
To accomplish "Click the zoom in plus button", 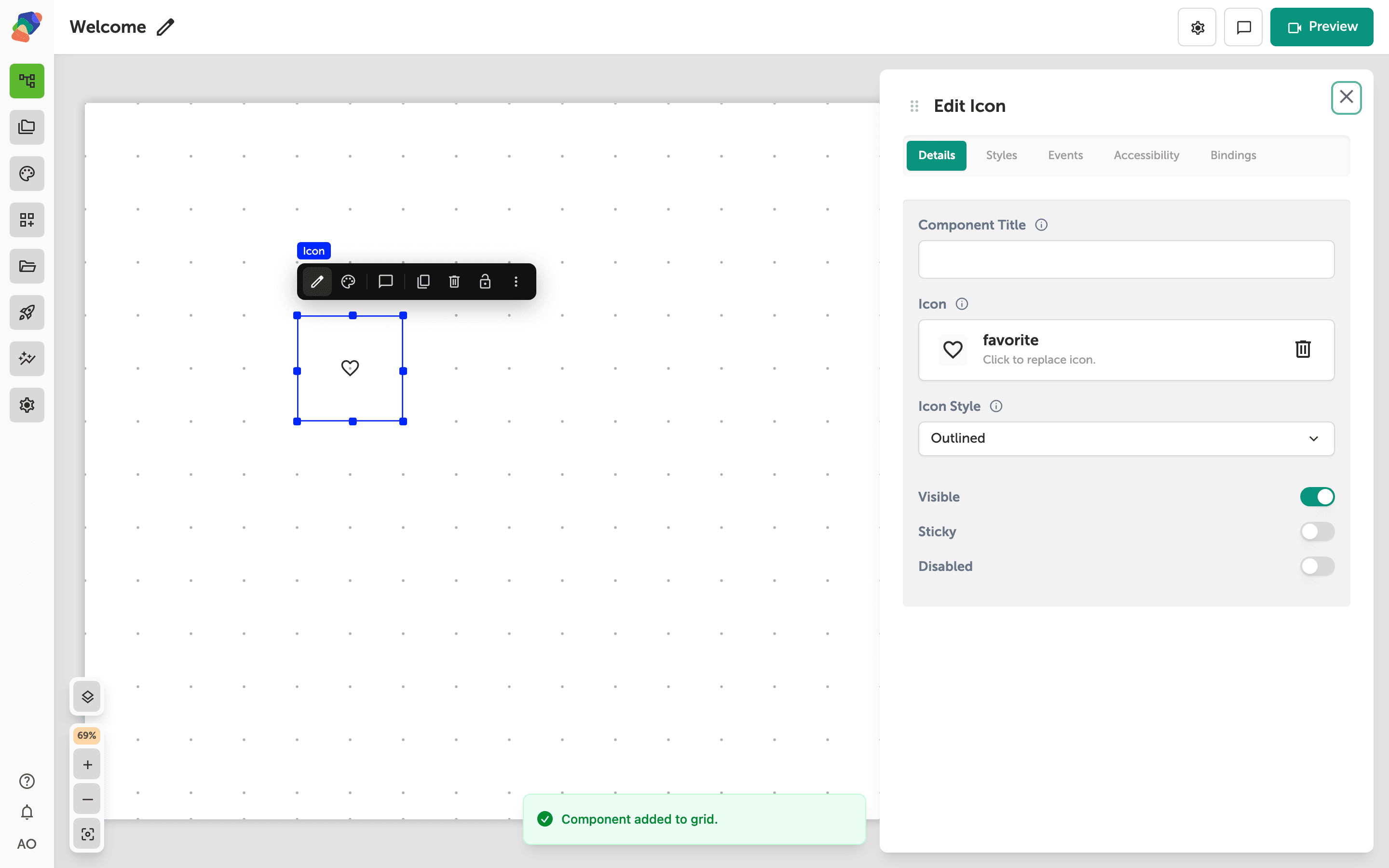I will click(87, 764).
